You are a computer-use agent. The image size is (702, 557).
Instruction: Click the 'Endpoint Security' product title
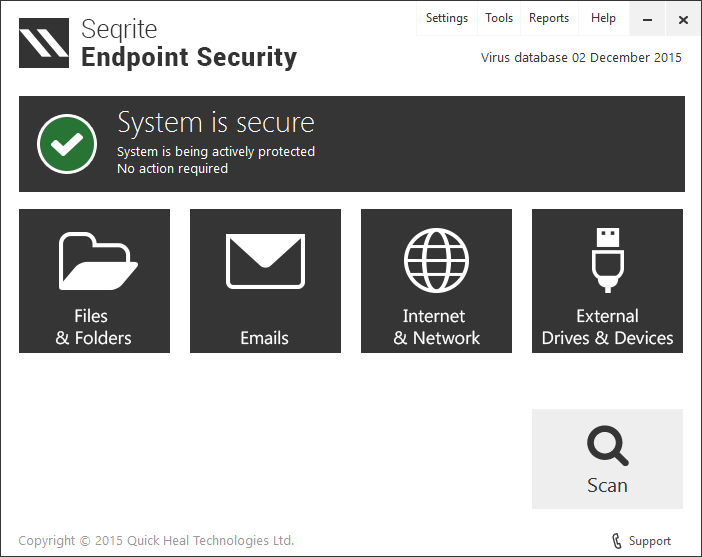[189, 57]
